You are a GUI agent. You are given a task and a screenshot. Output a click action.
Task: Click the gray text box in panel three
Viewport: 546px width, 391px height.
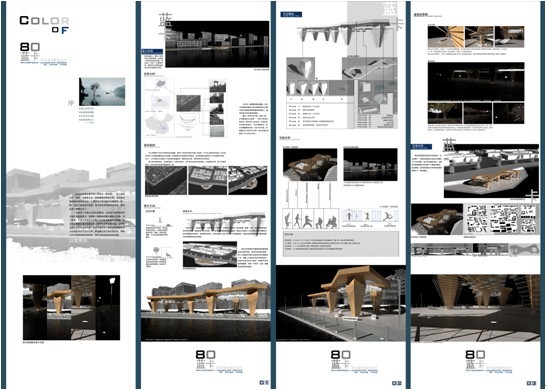[341, 244]
